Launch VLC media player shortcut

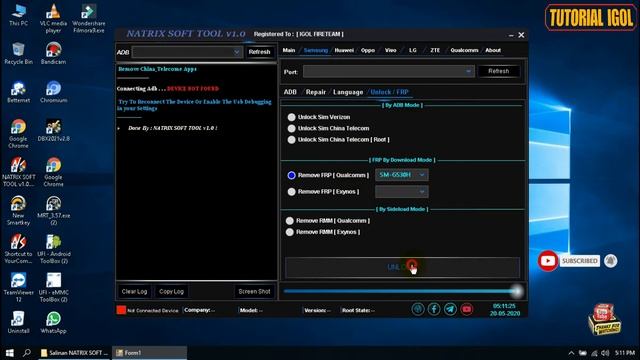(x=53, y=18)
